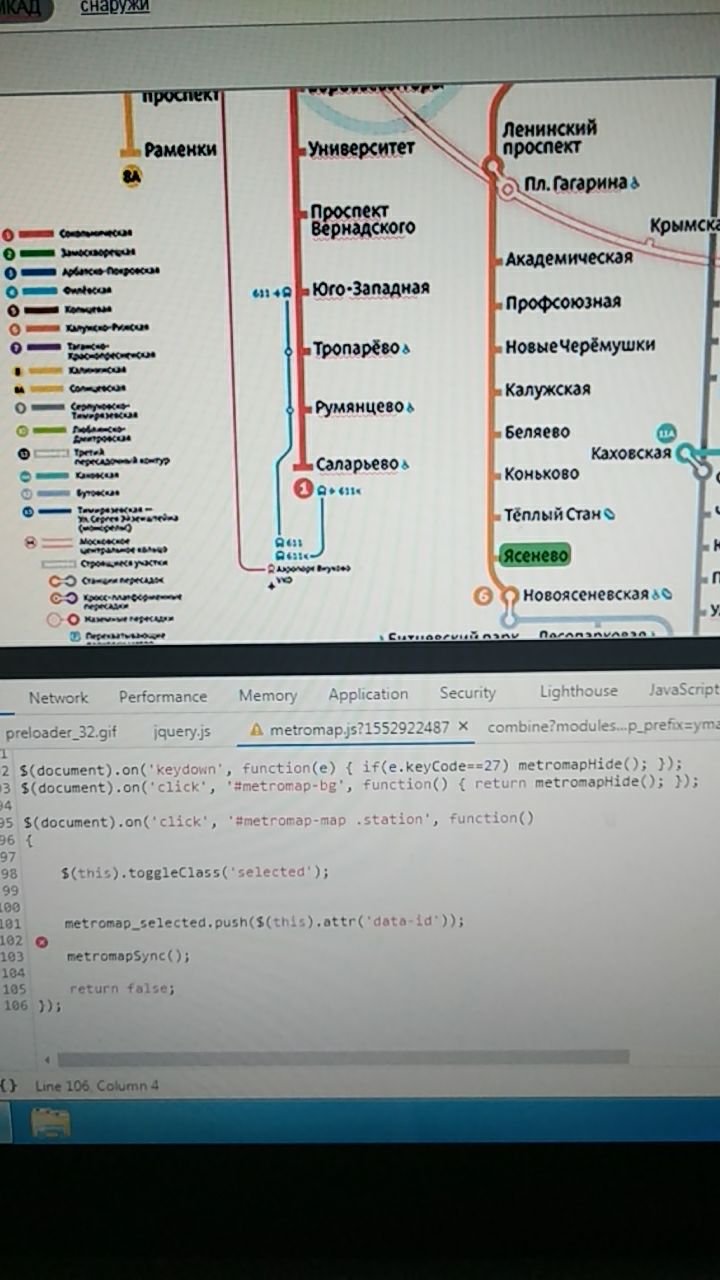Open the combine?modules file tab

[x=603, y=727]
